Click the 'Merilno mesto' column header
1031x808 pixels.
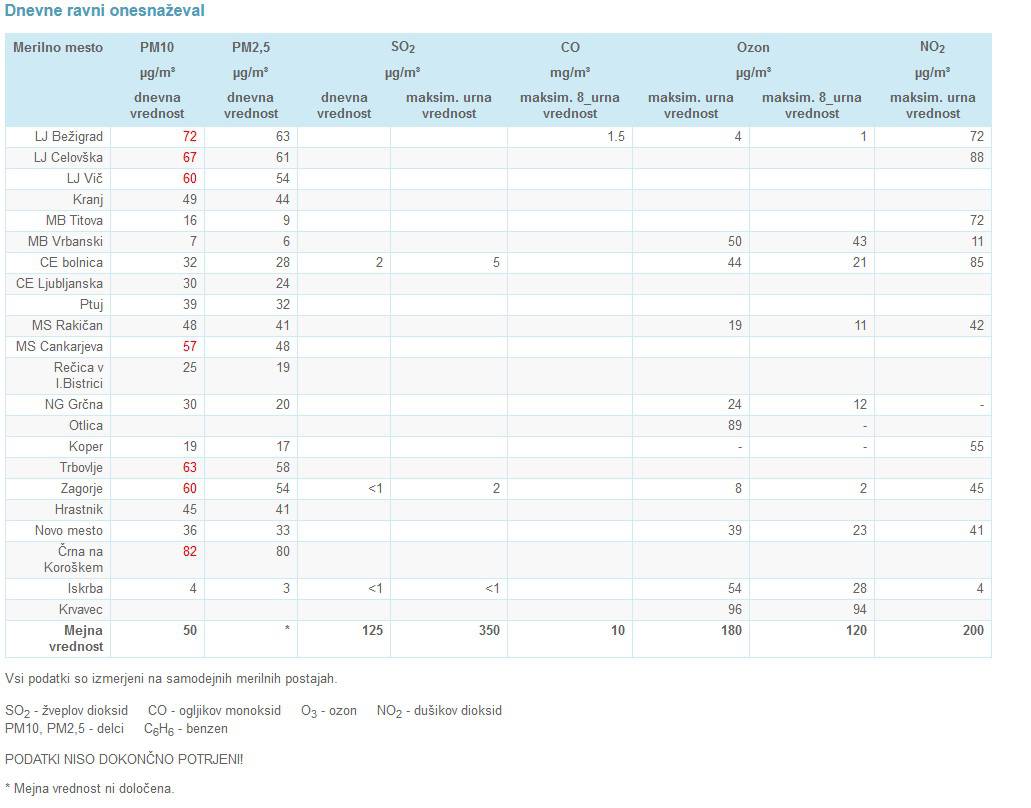click(x=57, y=47)
